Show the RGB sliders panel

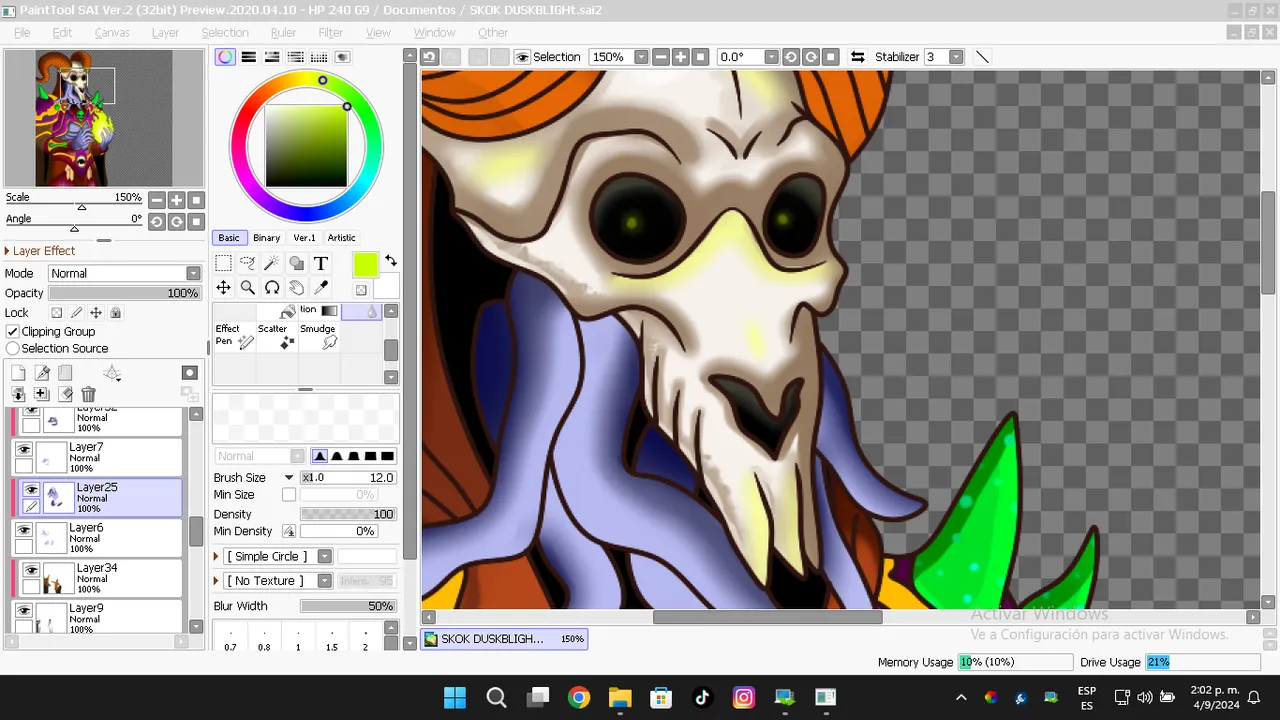pyautogui.click(x=248, y=57)
